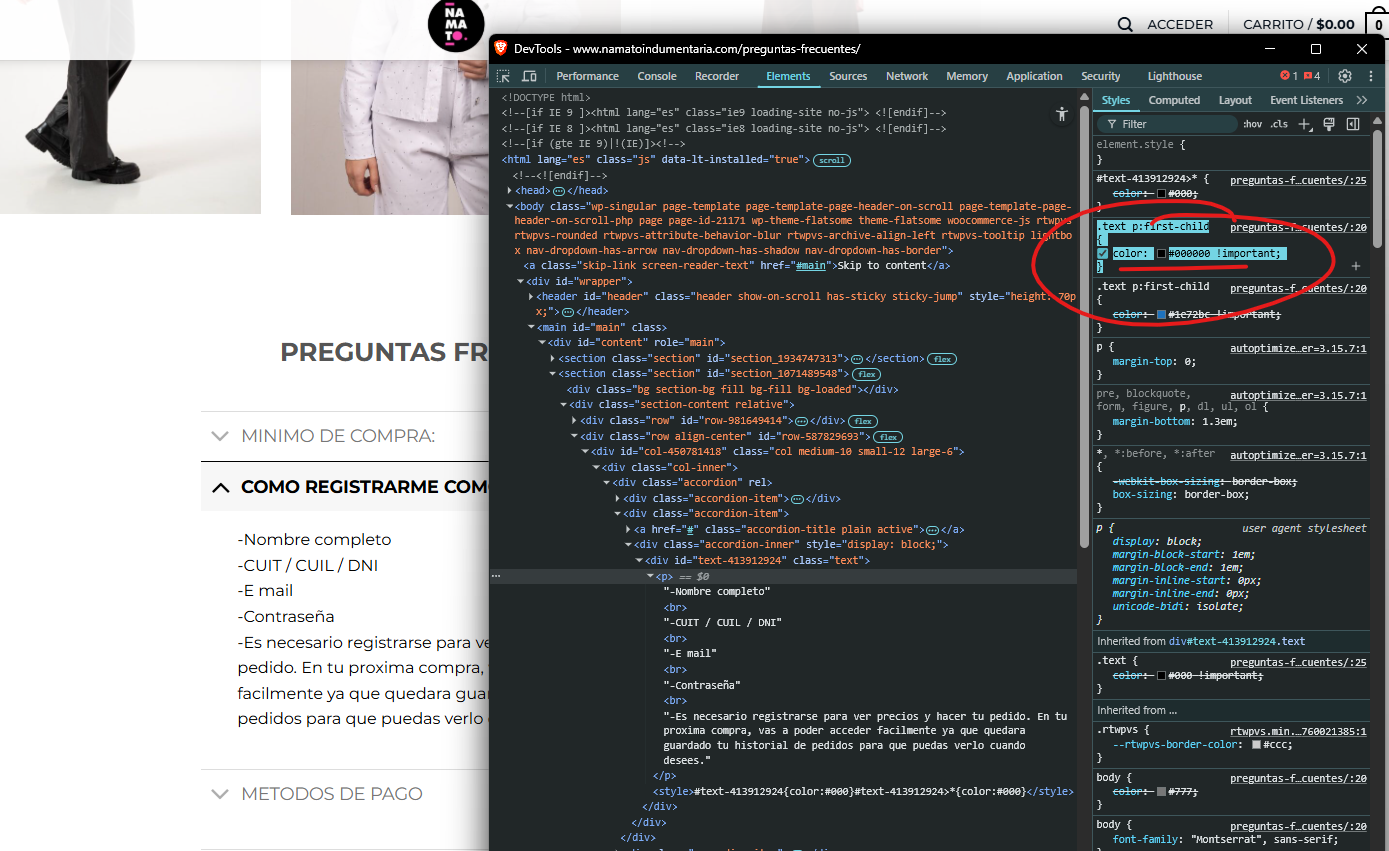Toggle the .cls element classes button
The width and height of the screenshot is (1389, 851).
(1279, 124)
